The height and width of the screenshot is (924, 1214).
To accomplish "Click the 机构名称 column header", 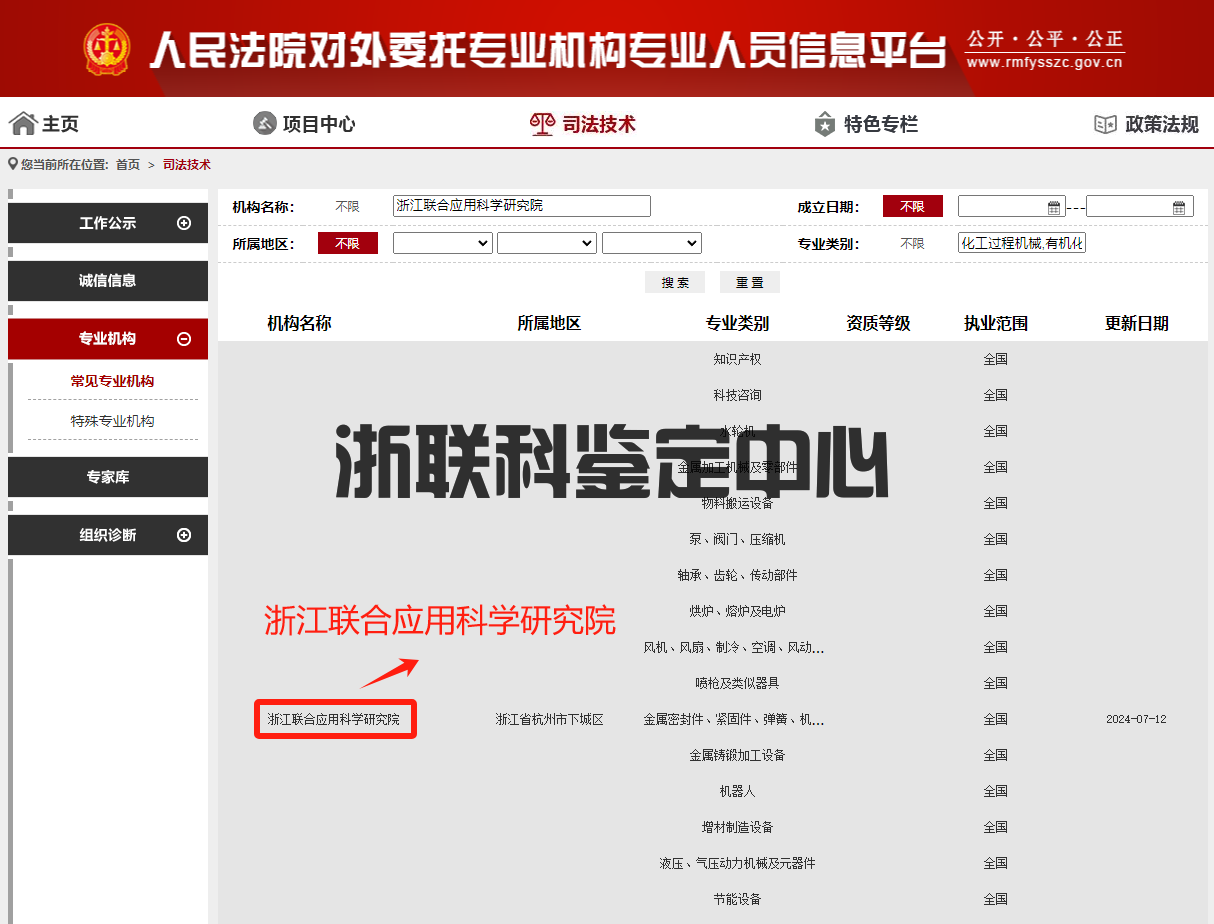I will (299, 323).
